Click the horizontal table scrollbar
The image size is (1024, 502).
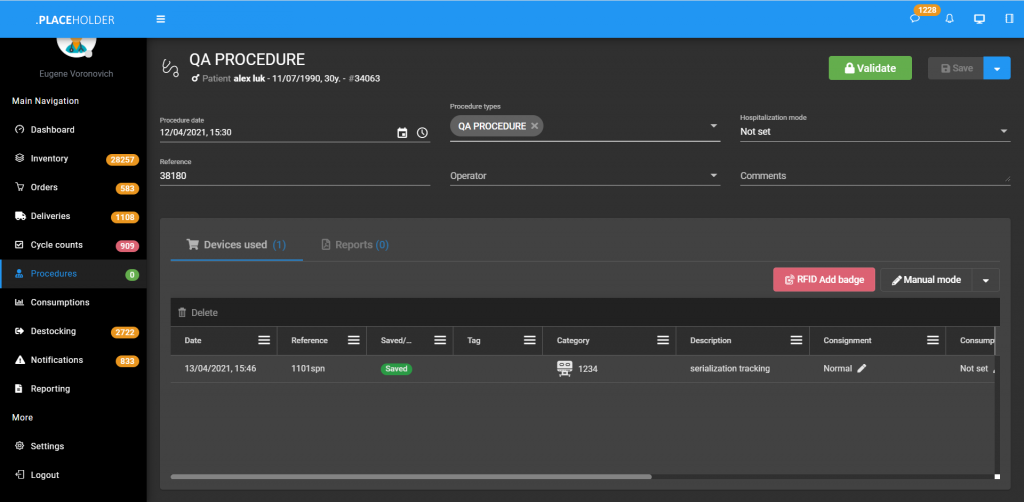pos(410,477)
